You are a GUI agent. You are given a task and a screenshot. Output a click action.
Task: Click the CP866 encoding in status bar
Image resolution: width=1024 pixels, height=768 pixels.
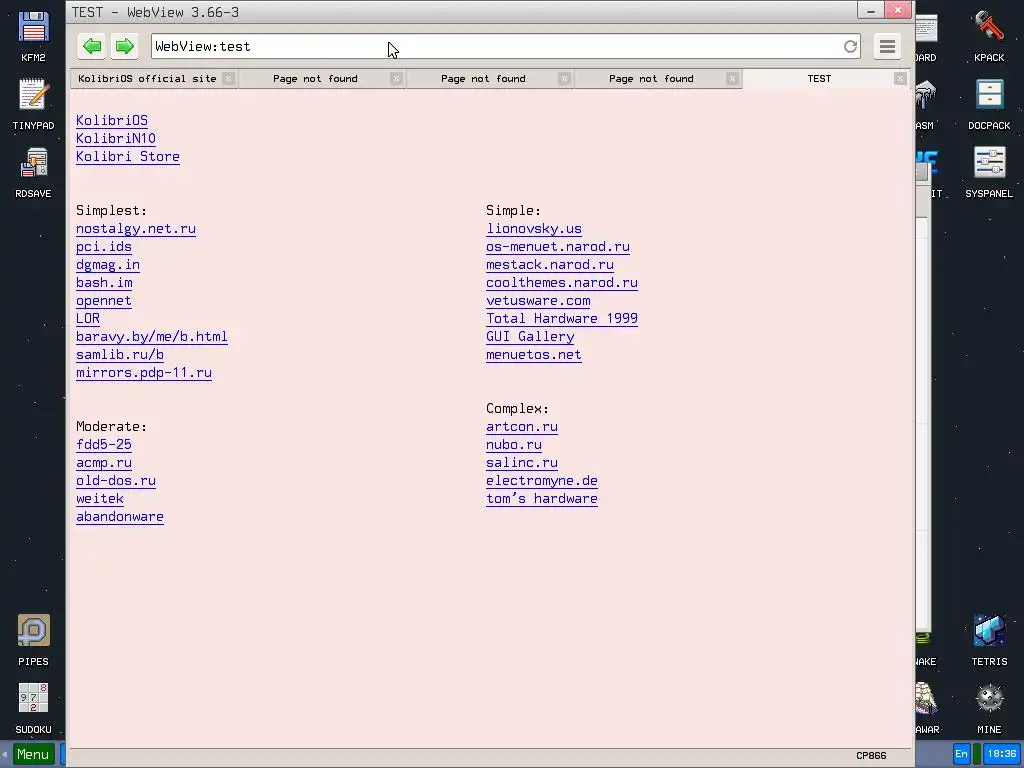point(871,756)
